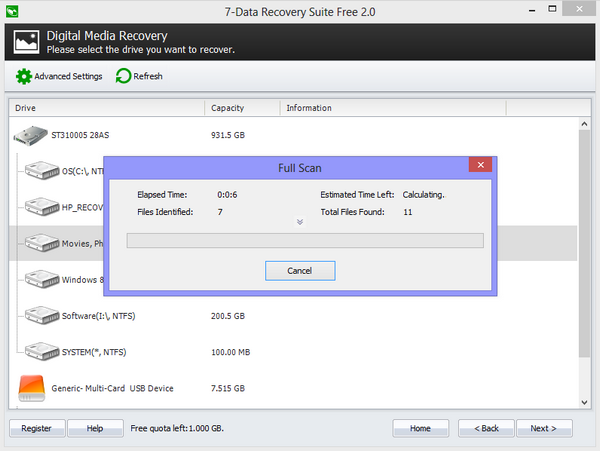Click the Elapsed Time value 0:0:6

click(x=227, y=195)
